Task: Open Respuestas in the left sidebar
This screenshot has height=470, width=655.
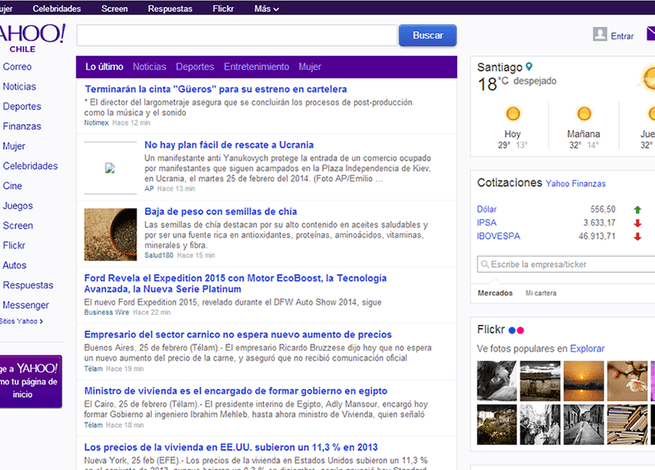Action: tap(28, 285)
